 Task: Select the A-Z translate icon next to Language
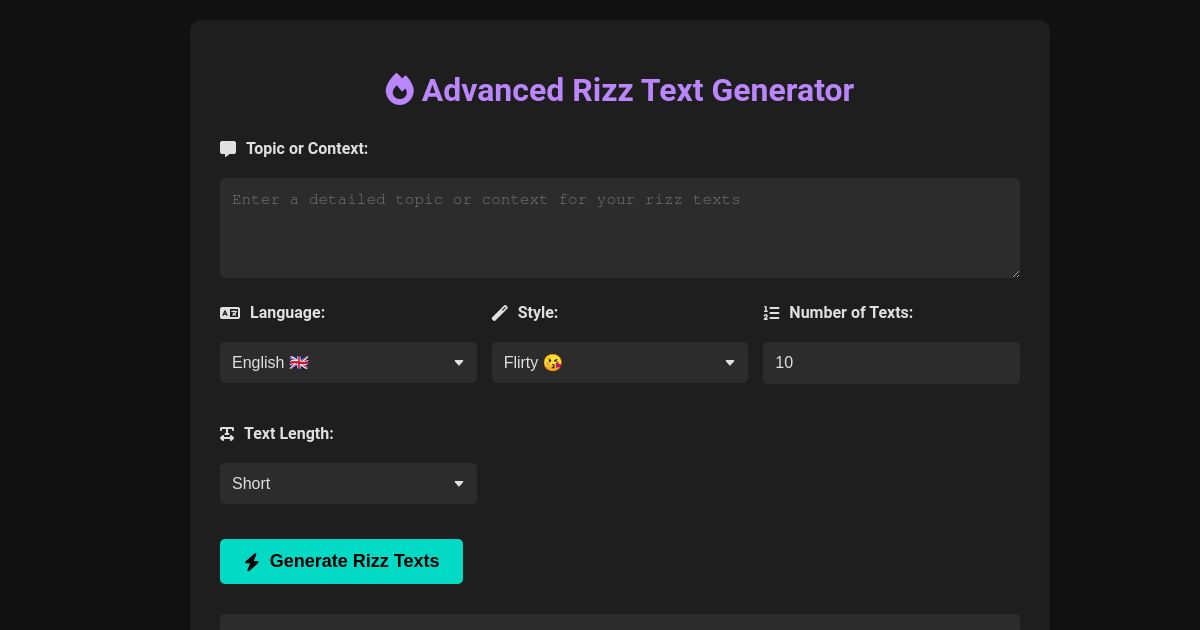(230, 313)
